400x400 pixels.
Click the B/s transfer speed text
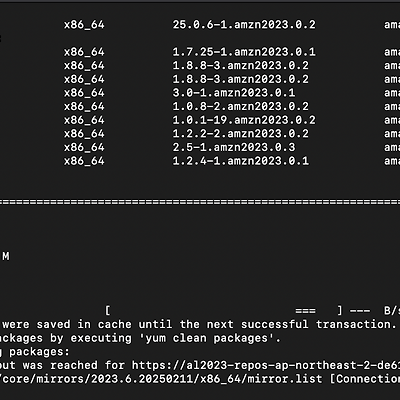pyautogui.click(x=392, y=311)
